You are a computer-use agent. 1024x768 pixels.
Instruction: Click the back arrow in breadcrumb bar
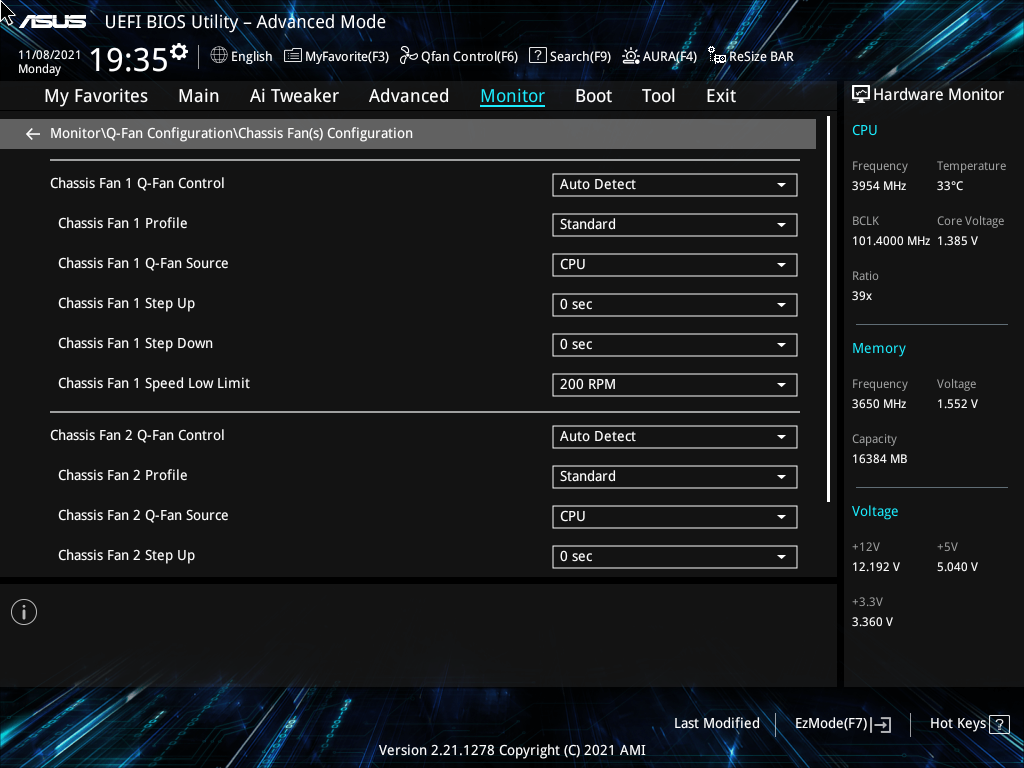point(33,134)
